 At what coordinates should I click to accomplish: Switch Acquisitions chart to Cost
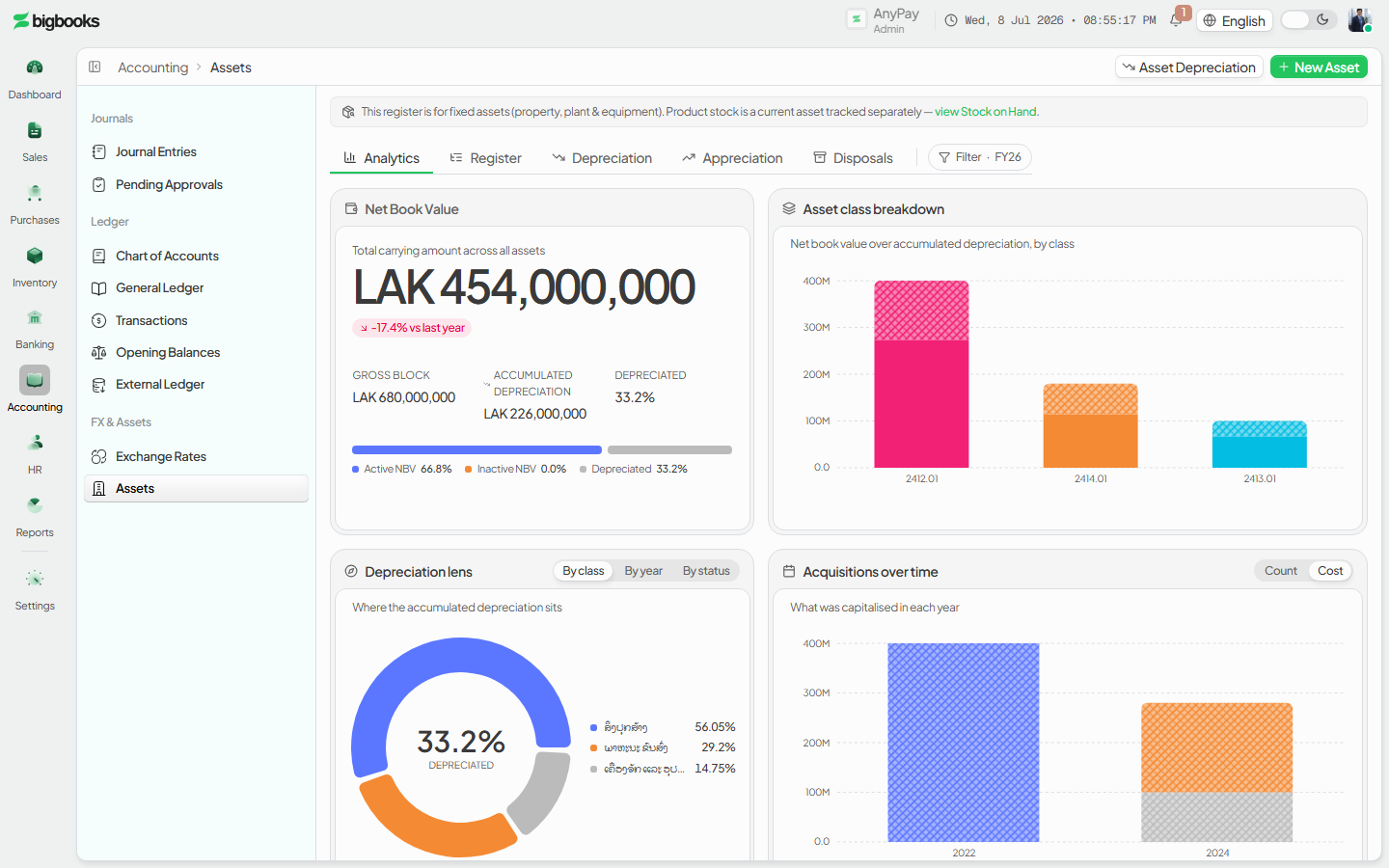1330,571
